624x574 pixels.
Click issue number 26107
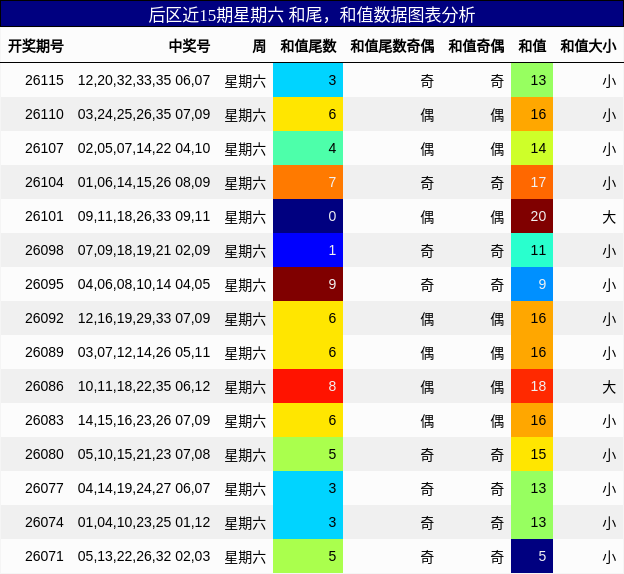[x=44, y=148]
